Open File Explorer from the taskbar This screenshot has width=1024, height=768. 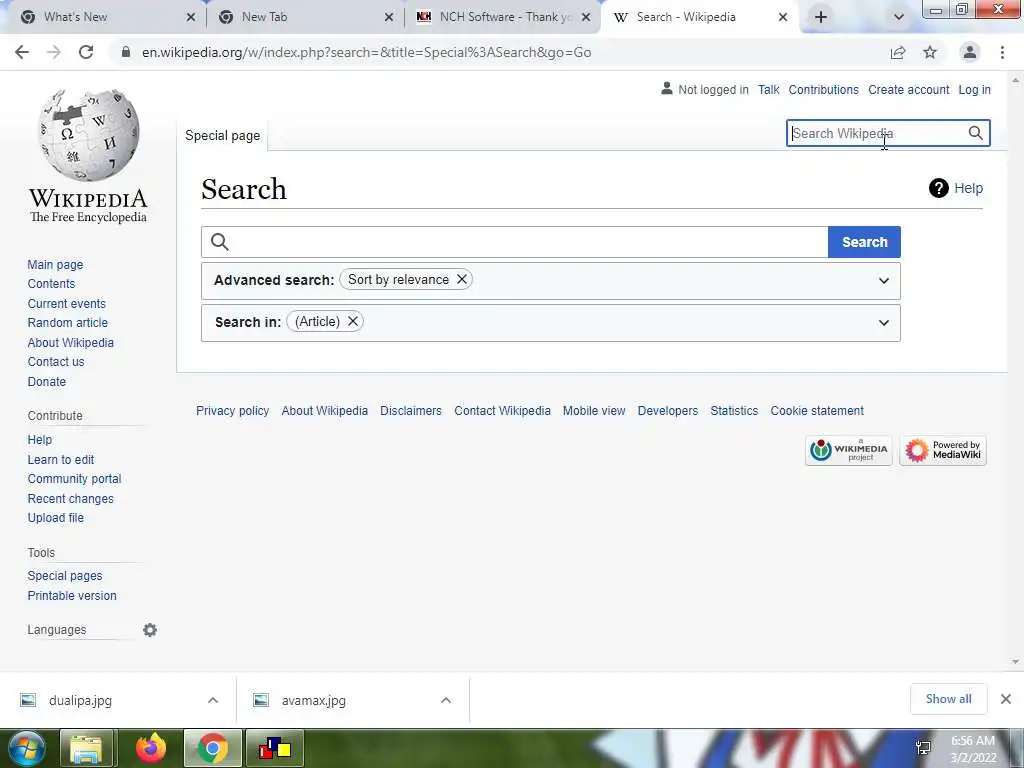[86, 748]
